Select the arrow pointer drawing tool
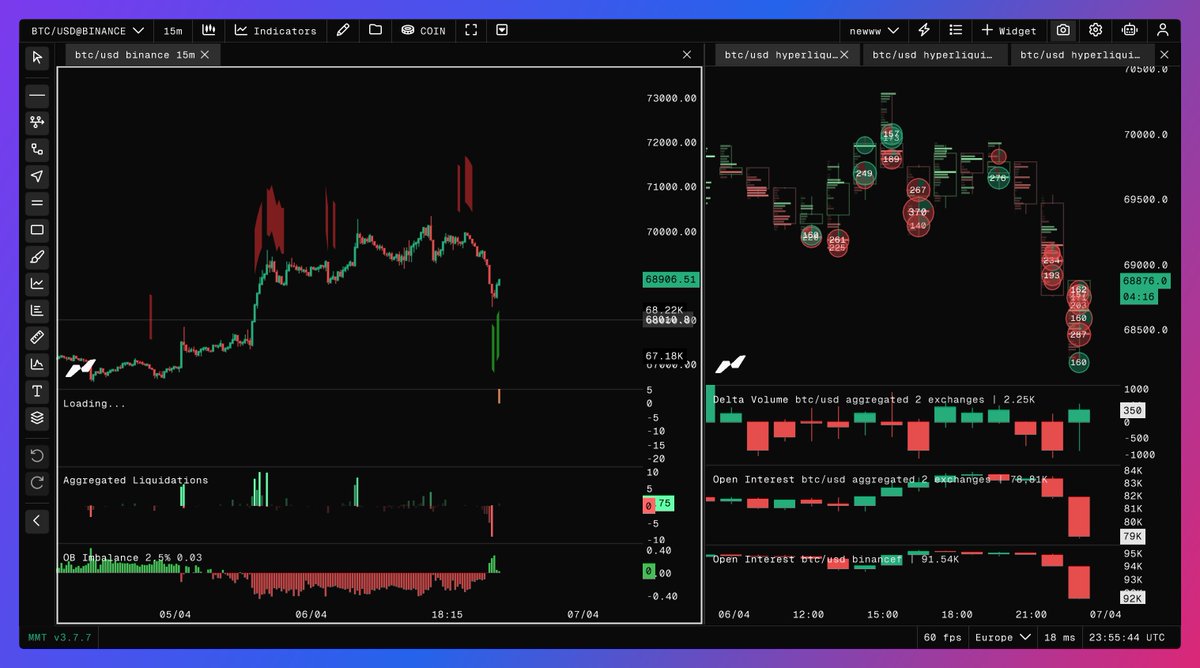The width and height of the screenshot is (1200, 668). pos(37,176)
